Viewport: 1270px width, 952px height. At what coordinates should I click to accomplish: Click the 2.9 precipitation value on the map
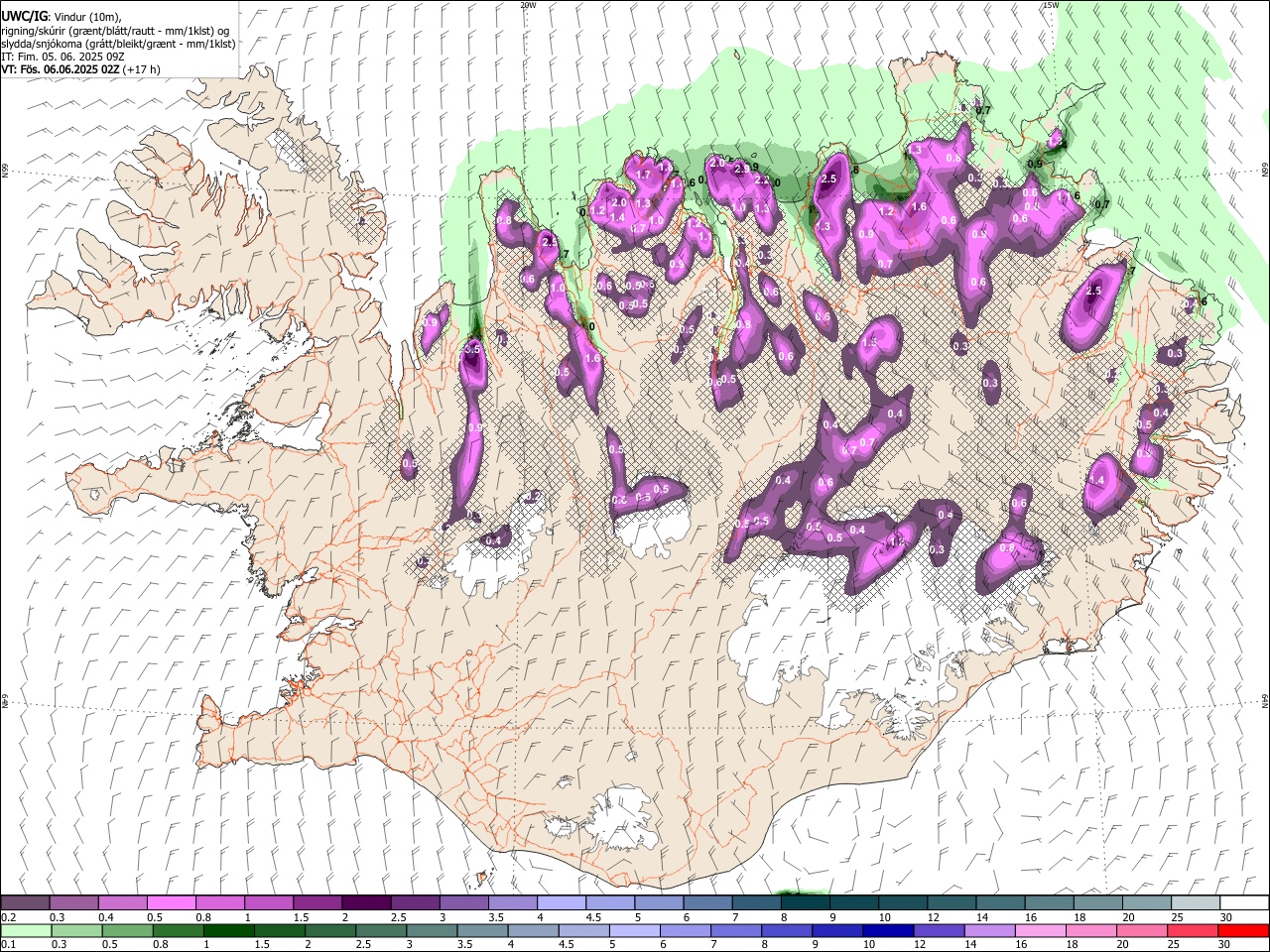[741, 170]
